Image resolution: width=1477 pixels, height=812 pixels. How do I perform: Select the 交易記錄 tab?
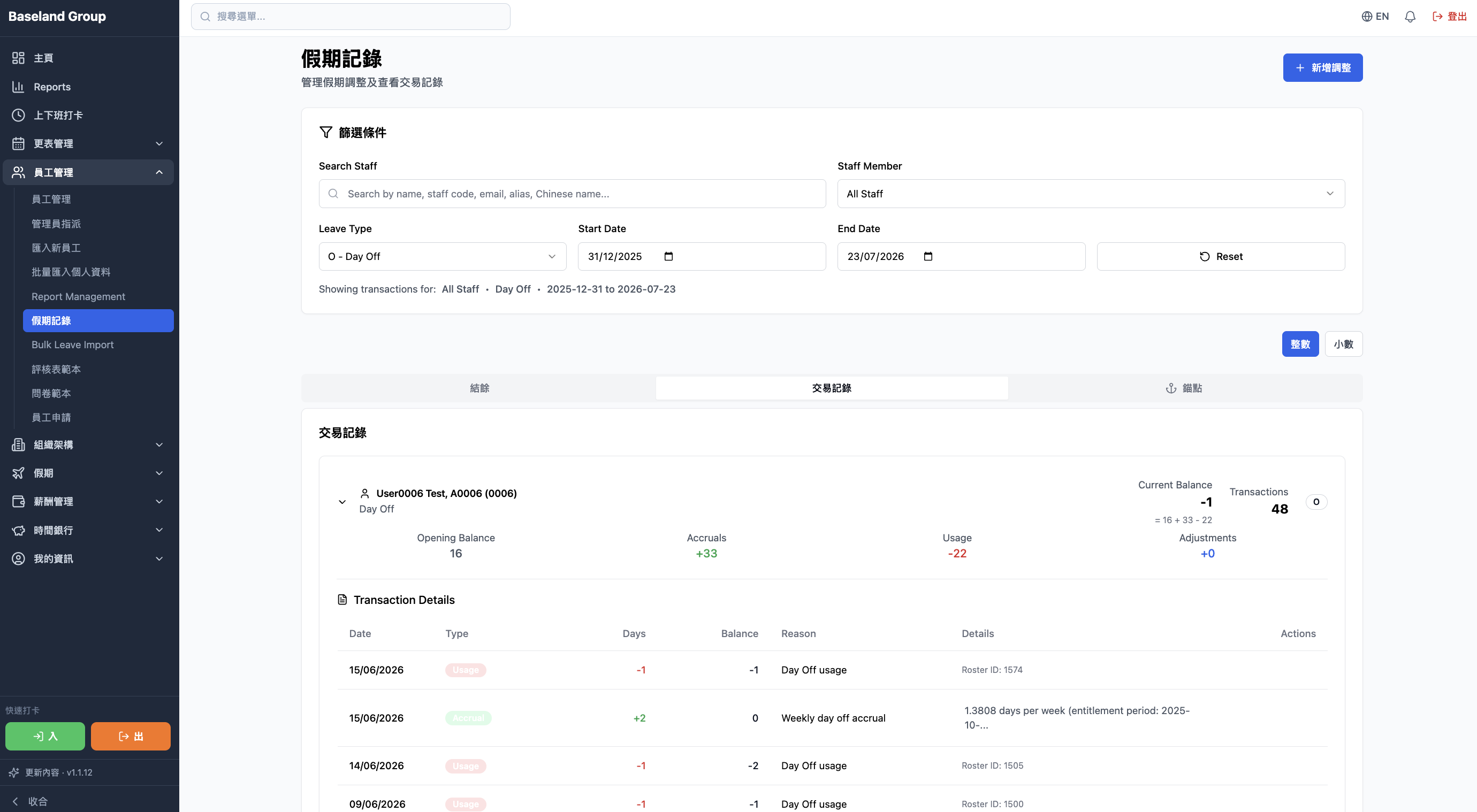(832, 388)
